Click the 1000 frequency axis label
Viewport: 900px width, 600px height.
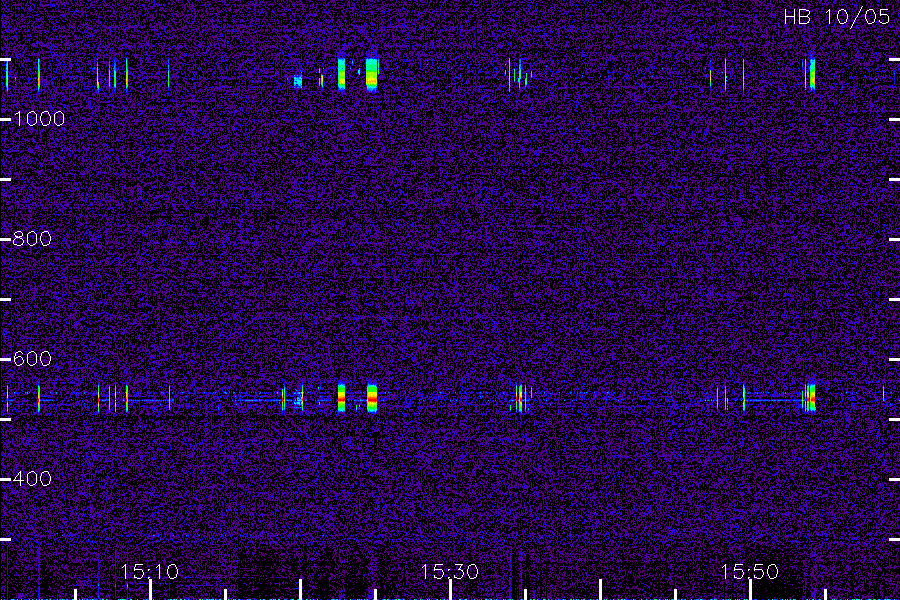(39, 119)
